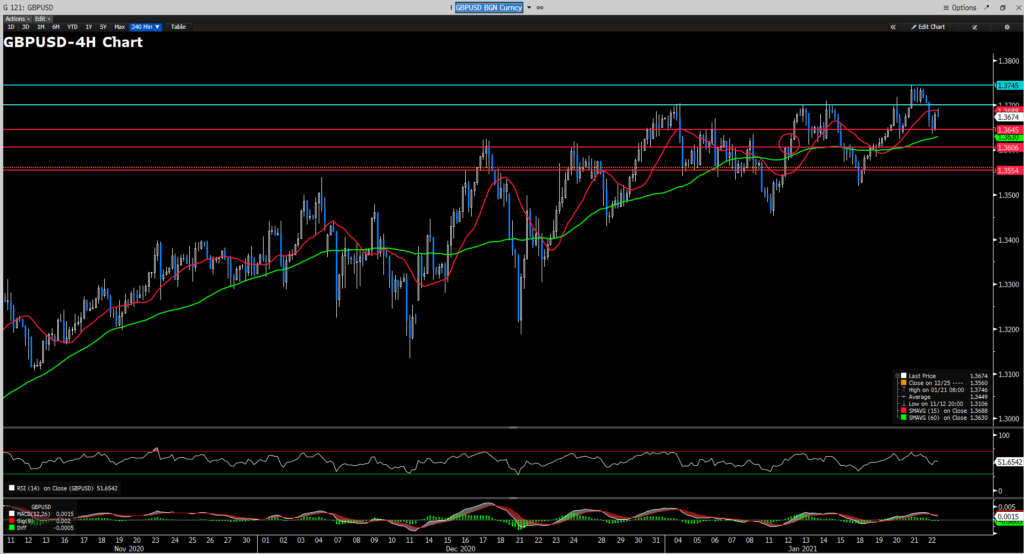Click the green Diff legend box
Screen dimensions: 1024x554
click(12, 527)
